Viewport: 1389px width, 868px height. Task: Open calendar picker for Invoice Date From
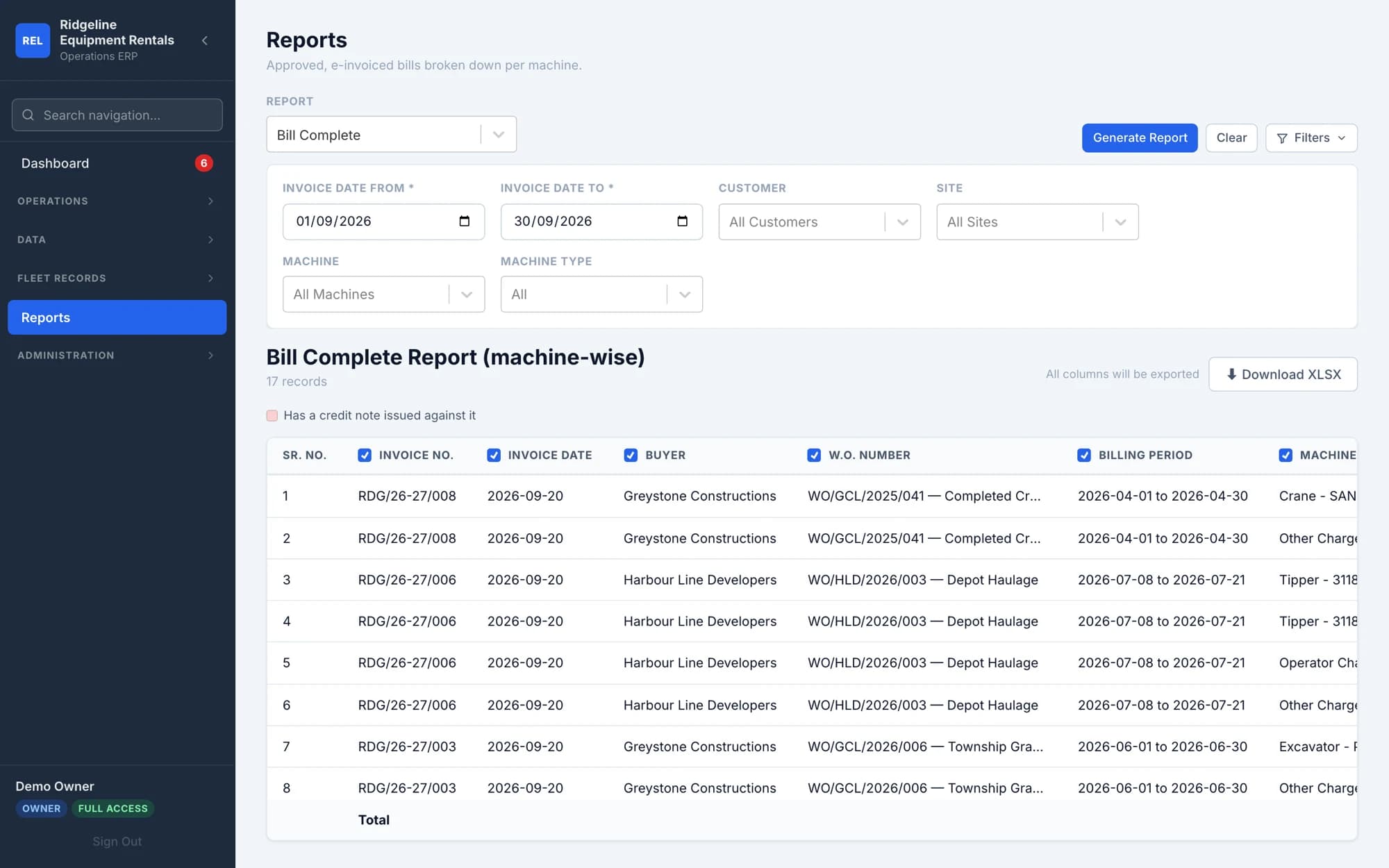click(x=465, y=221)
